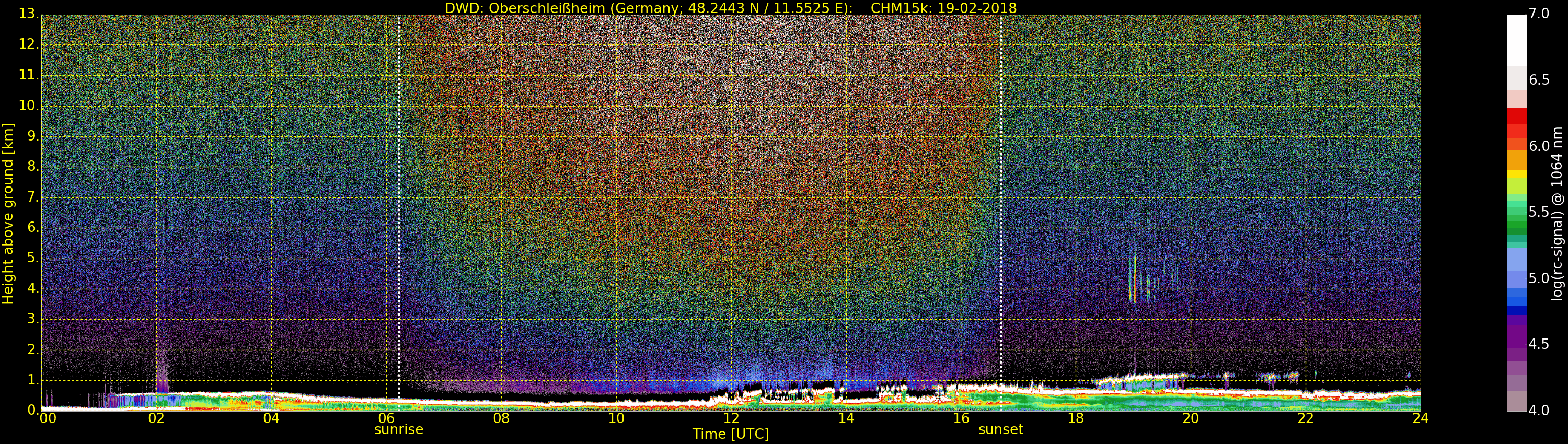Click the '24' time axis tick label

point(1421,418)
